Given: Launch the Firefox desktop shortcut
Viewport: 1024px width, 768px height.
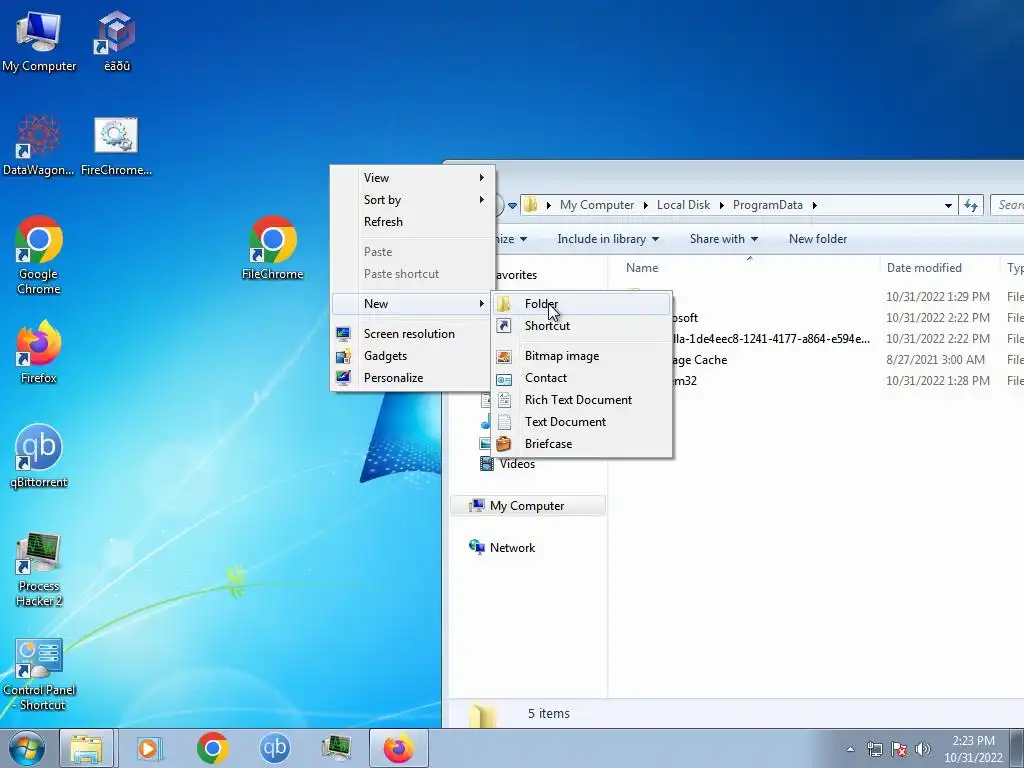Looking at the screenshot, I should pyautogui.click(x=39, y=352).
